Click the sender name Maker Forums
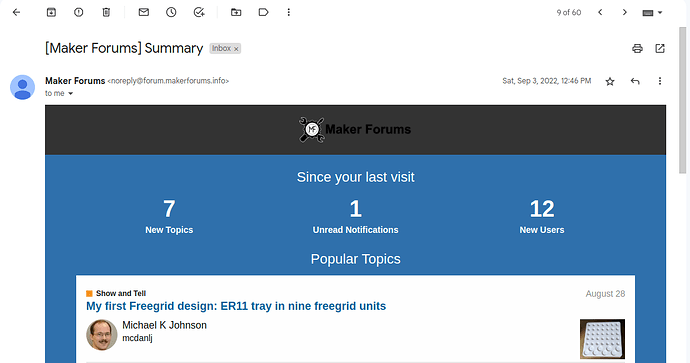Screen dimensions: 690x363 (x=75, y=81)
